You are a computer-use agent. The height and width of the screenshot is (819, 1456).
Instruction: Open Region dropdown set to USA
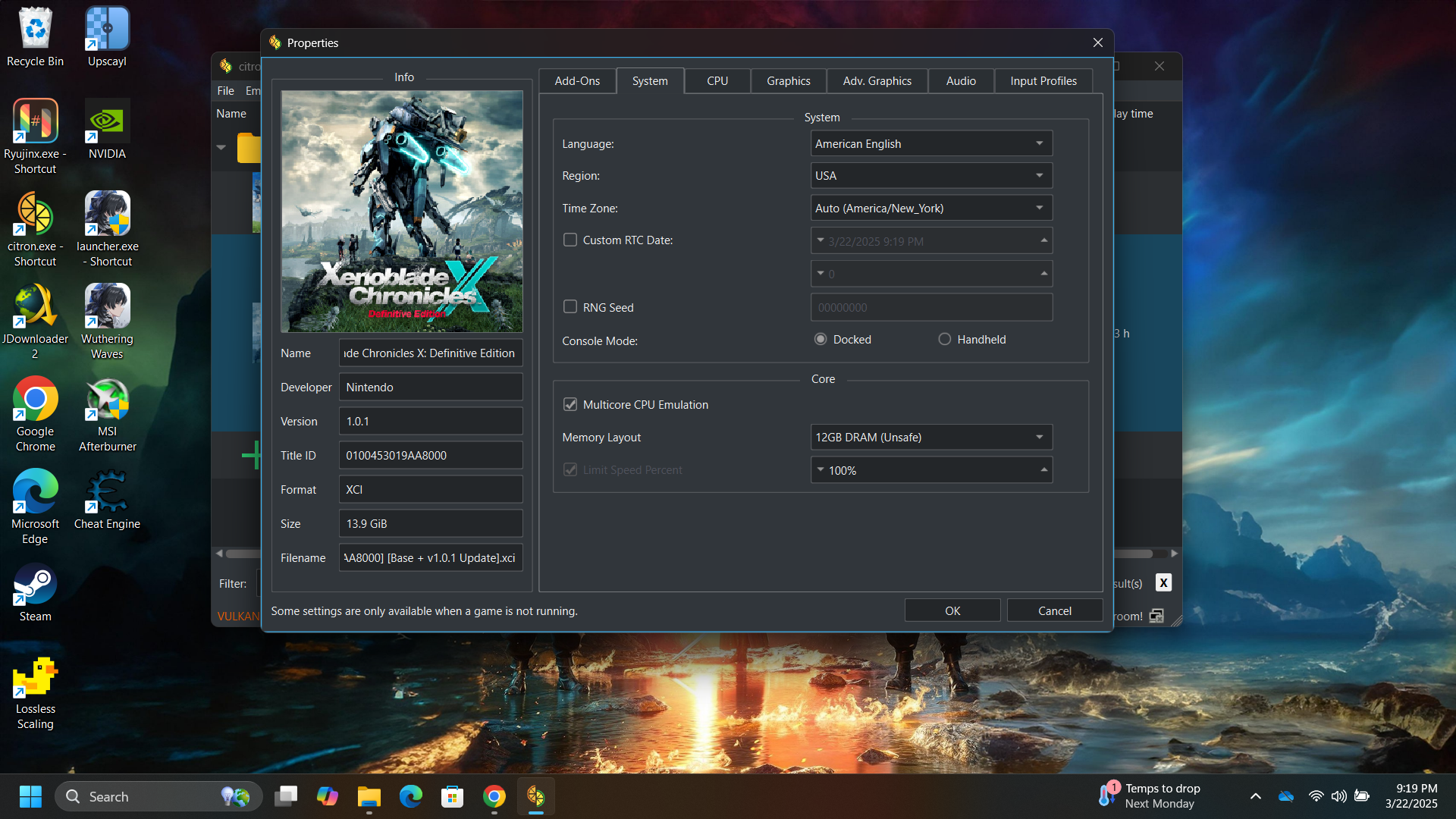931,175
